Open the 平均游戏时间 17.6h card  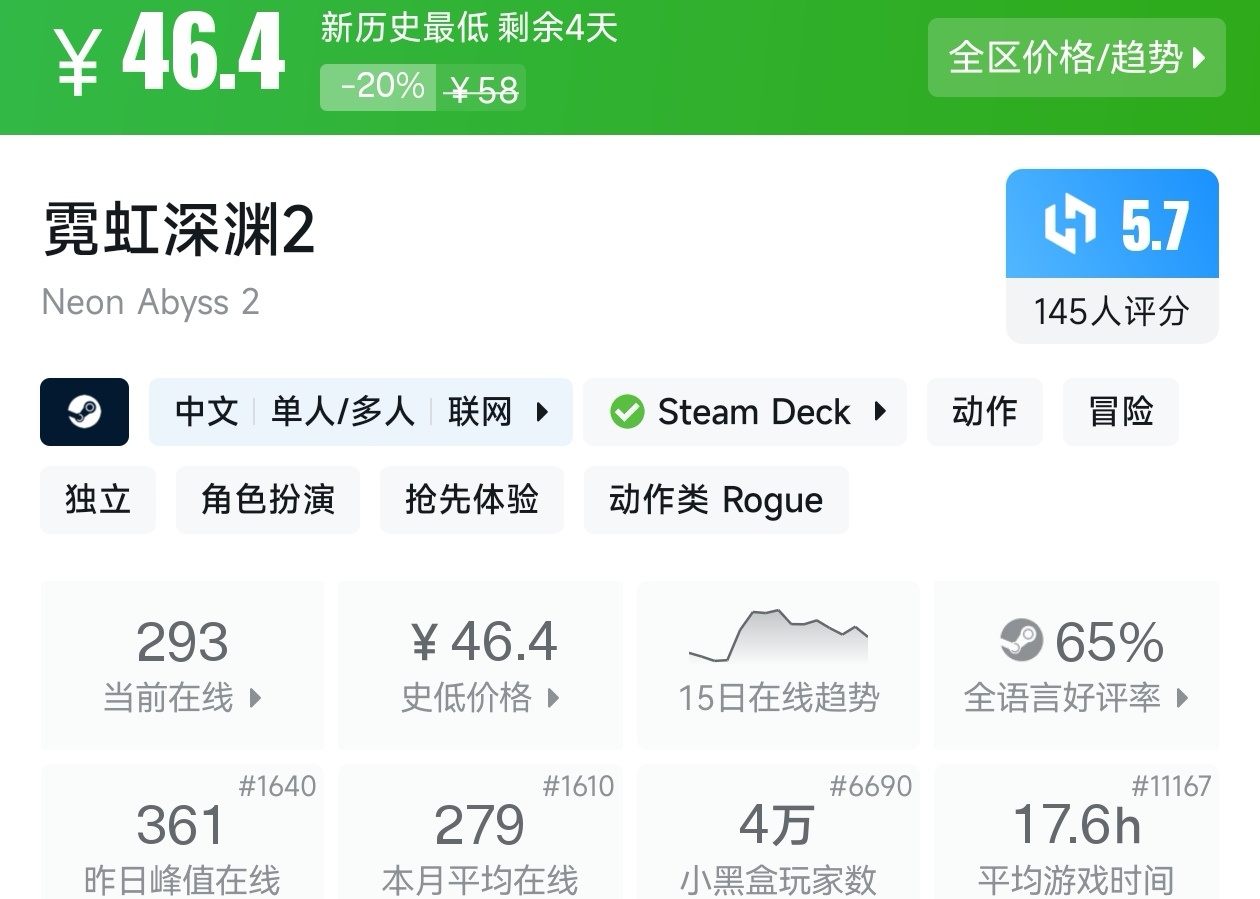1076,831
